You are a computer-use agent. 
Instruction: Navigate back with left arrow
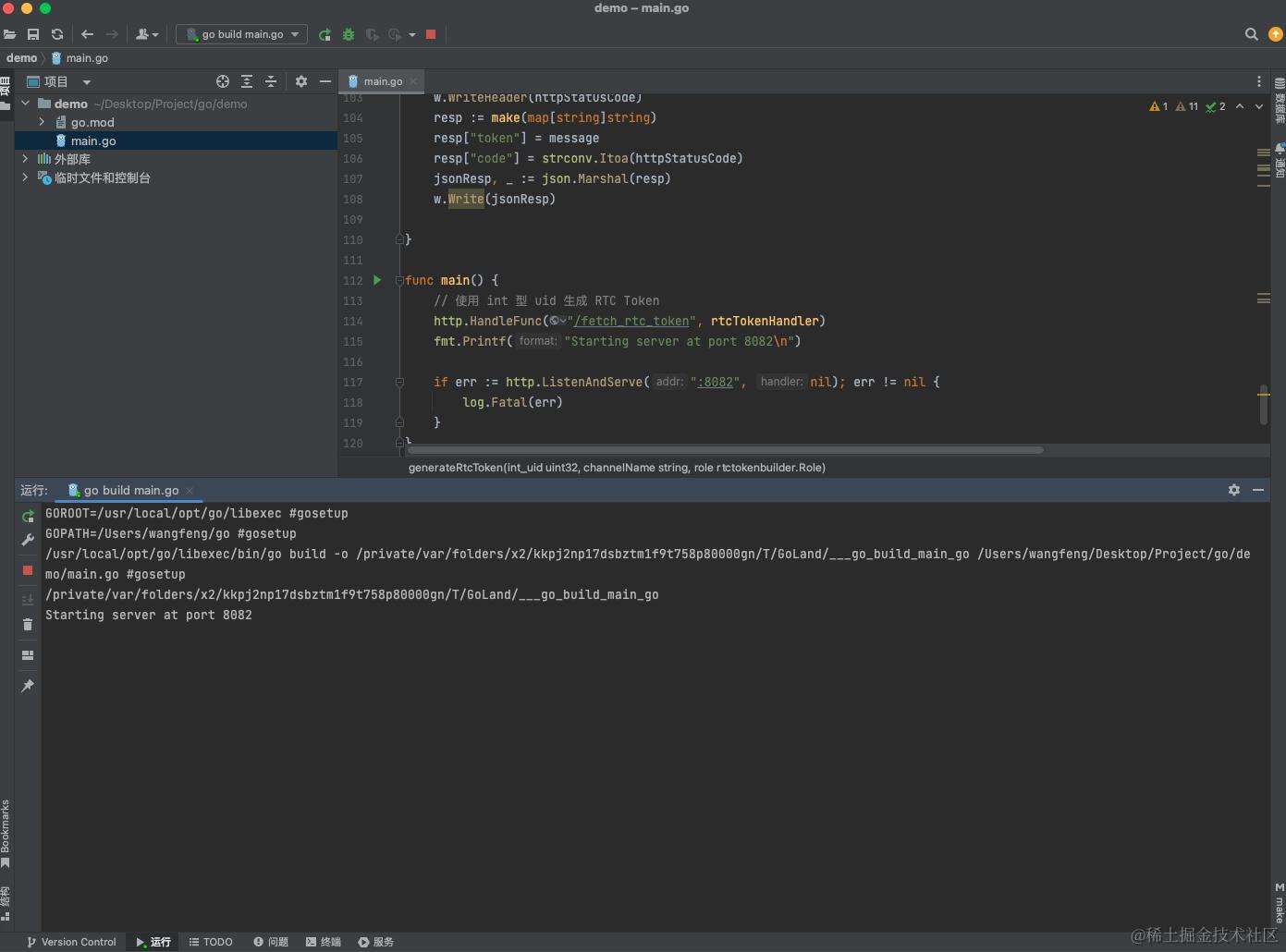coord(87,34)
